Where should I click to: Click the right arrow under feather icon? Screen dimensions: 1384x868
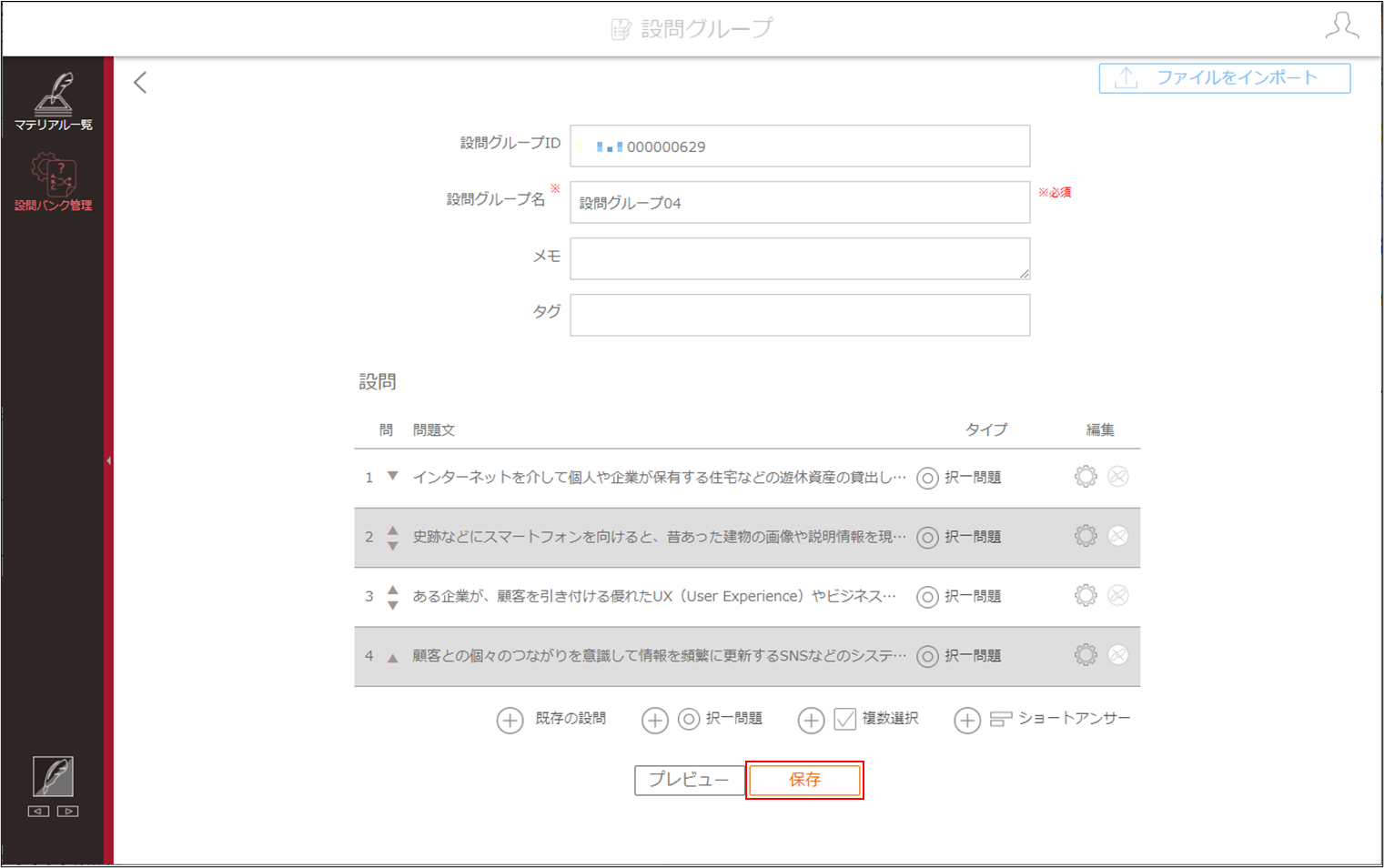click(68, 811)
